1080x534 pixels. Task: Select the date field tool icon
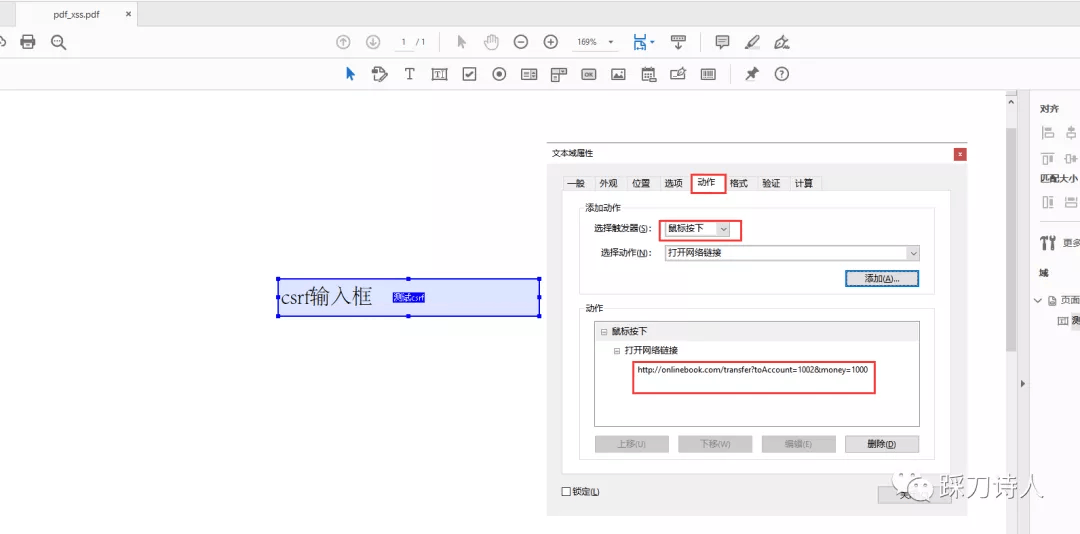(648, 74)
